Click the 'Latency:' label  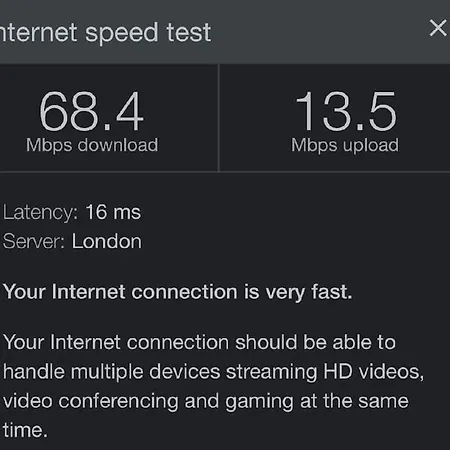point(40,213)
